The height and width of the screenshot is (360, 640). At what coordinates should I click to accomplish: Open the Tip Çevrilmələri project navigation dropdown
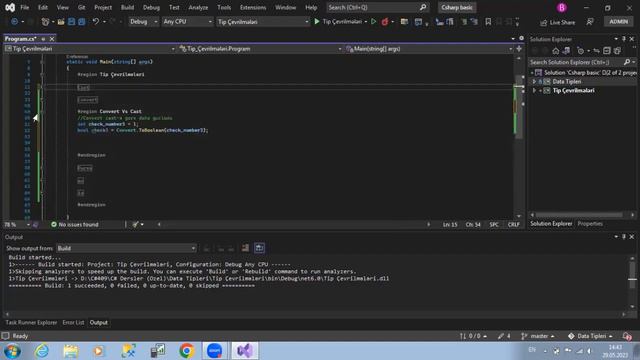coord(90,49)
